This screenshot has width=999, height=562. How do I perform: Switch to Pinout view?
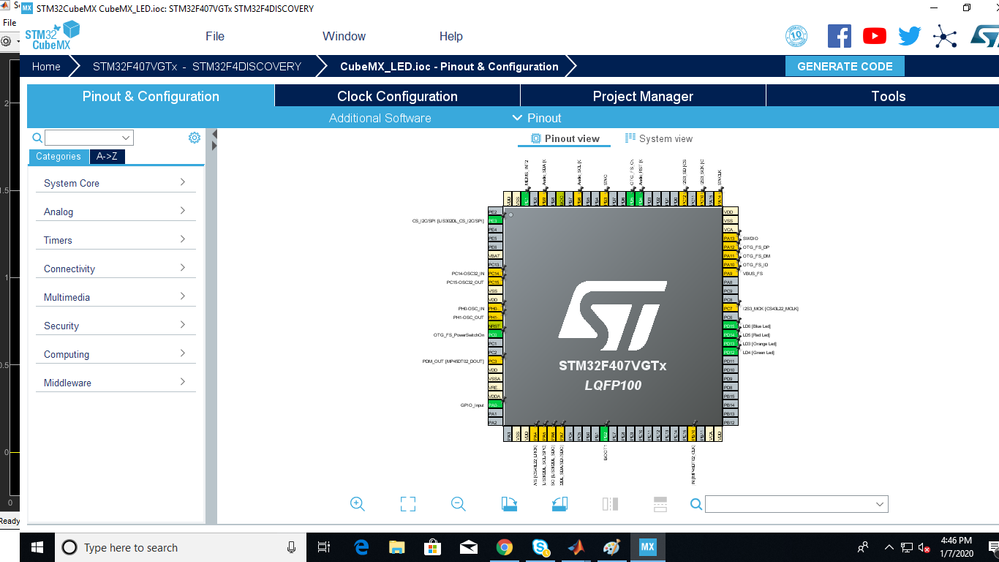tap(564, 138)
